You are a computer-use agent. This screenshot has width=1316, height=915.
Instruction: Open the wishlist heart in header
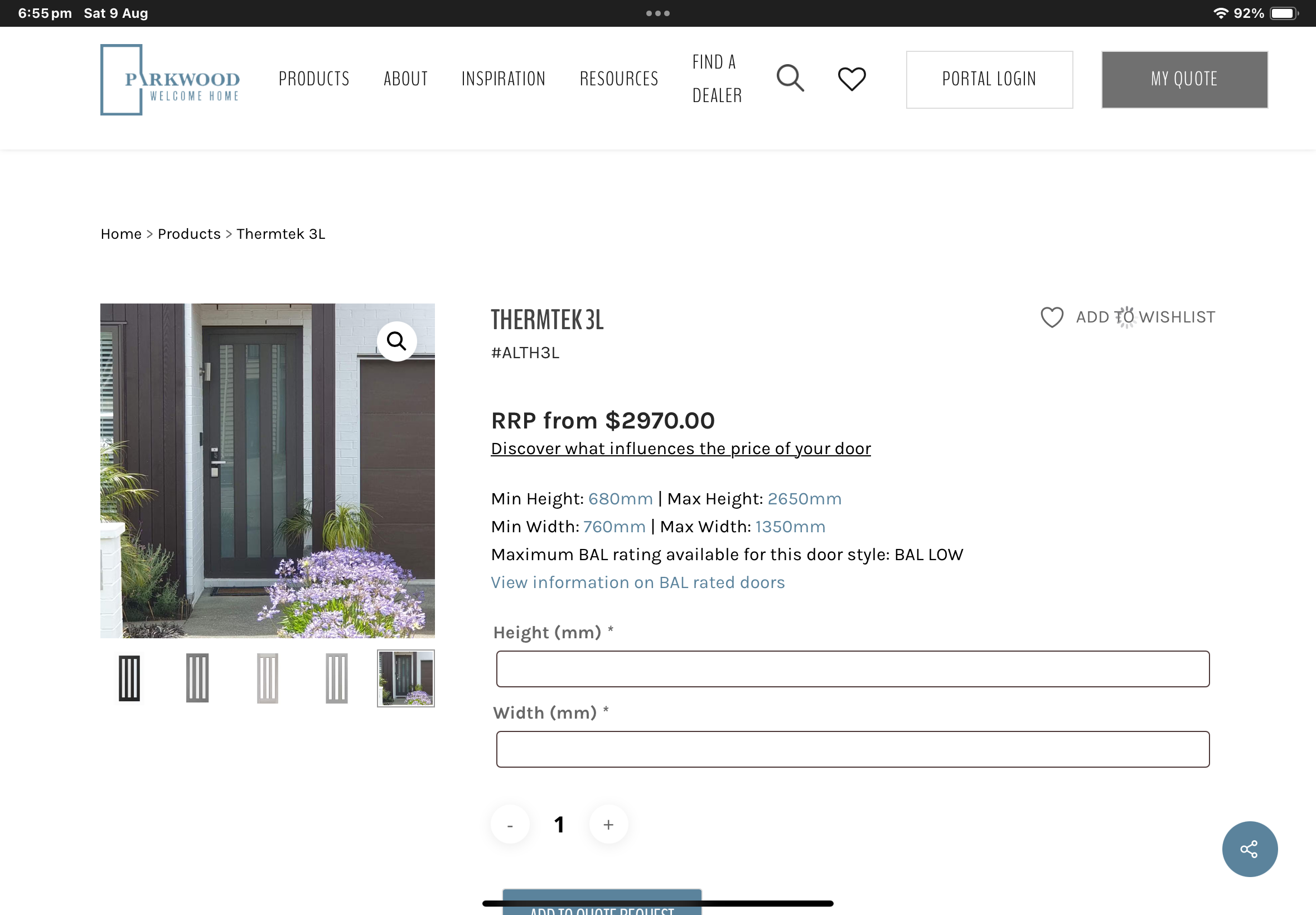(851, 79)
